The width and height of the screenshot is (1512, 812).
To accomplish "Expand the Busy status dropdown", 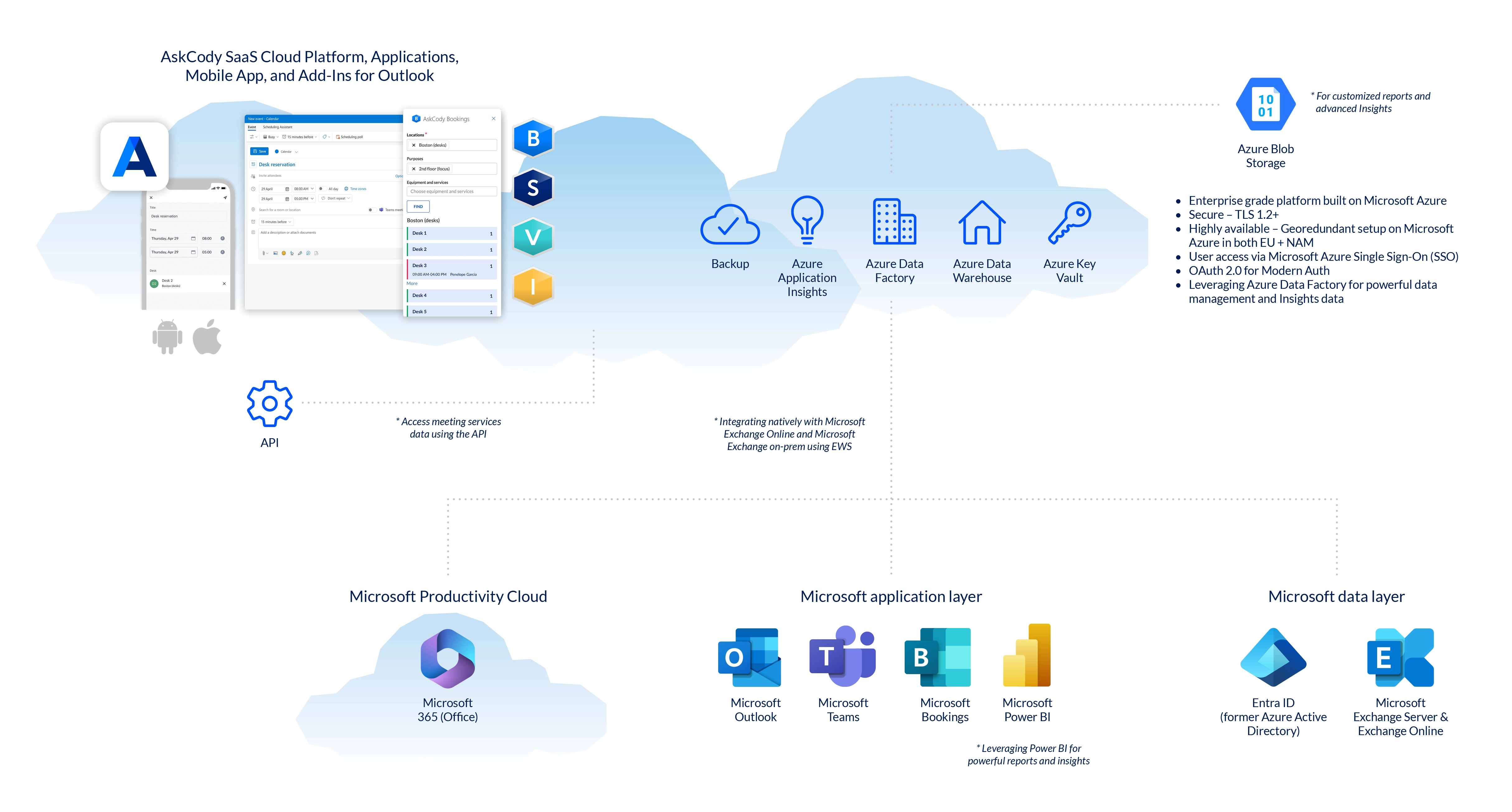I will click(271, 137).
